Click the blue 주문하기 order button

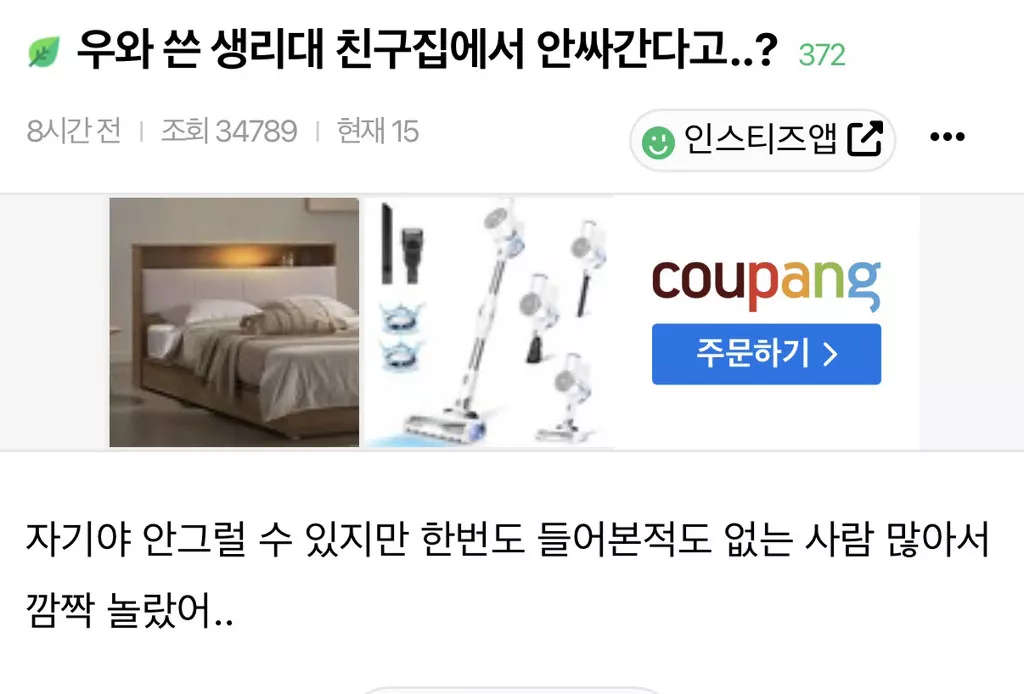click(x=766, y=354)
